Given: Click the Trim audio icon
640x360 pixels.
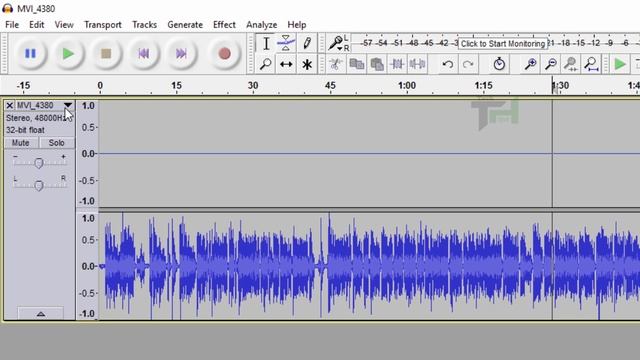Looking at the screenshot, I should (397, 64).
